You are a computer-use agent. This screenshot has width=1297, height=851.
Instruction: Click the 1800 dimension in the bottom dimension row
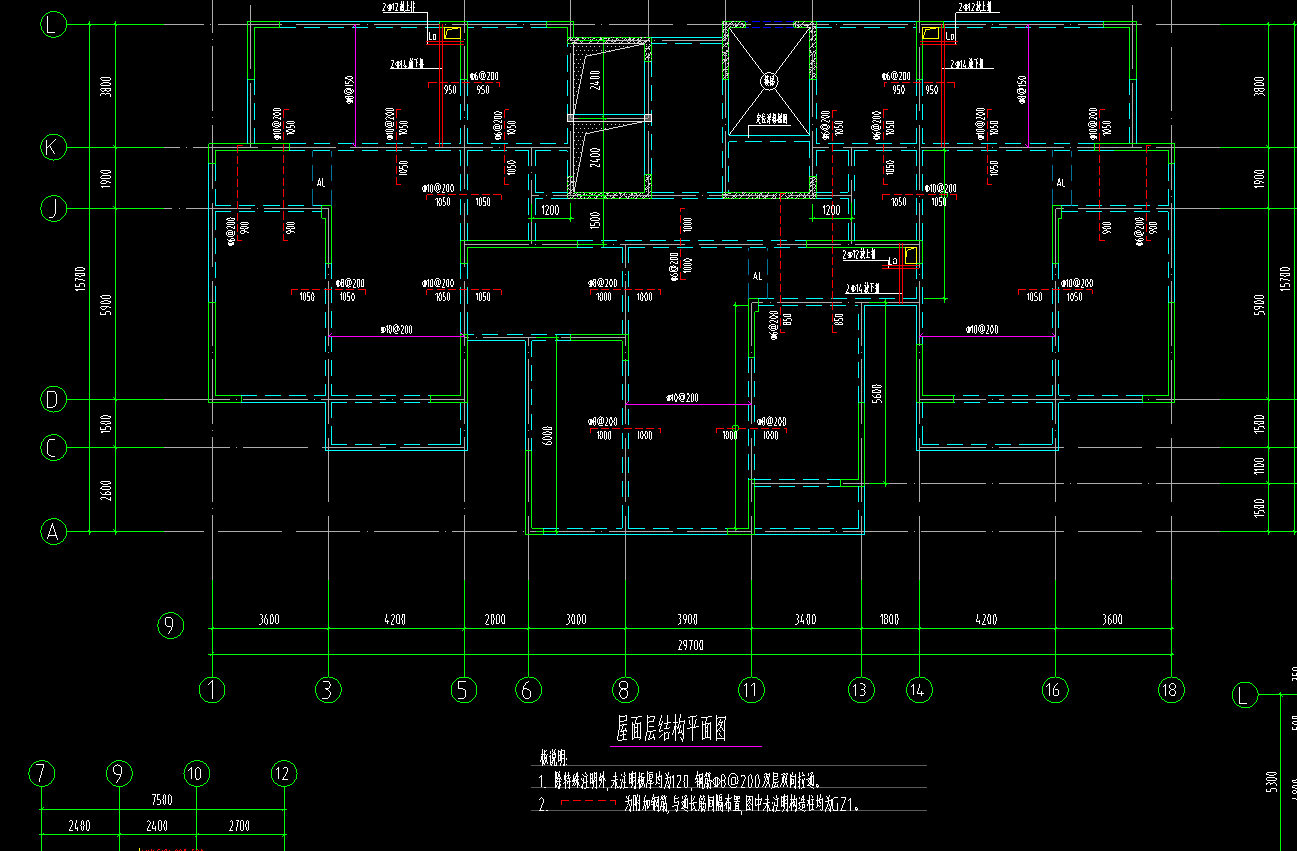point(888,620)
